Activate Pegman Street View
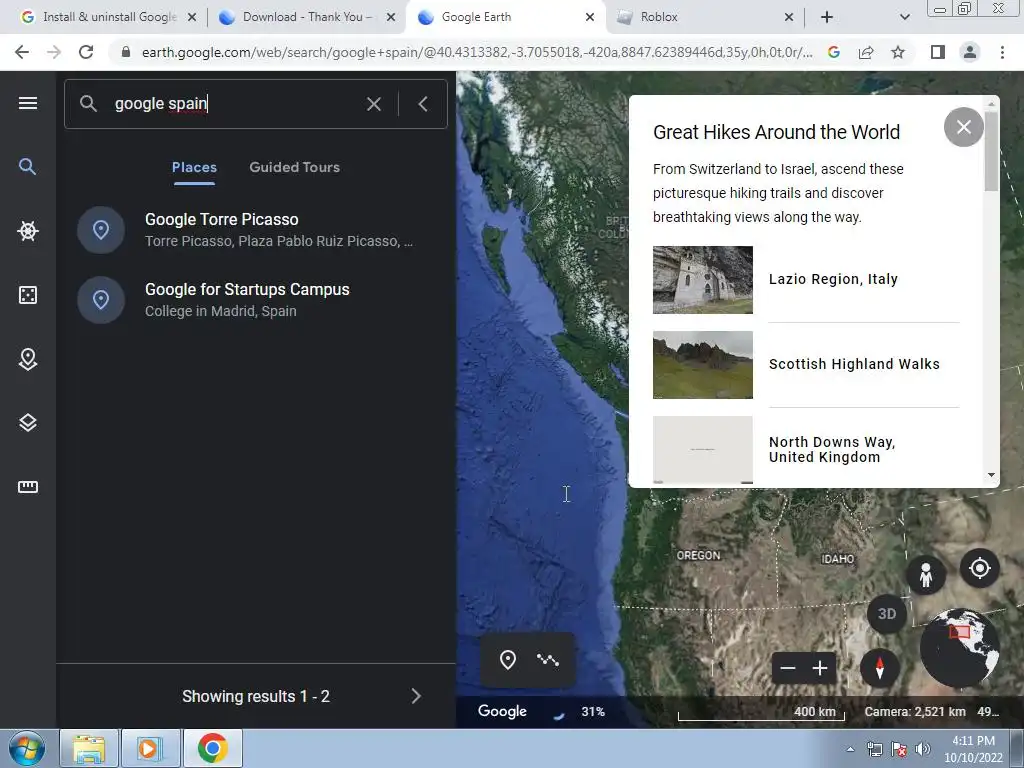 (x=925, y=575)
